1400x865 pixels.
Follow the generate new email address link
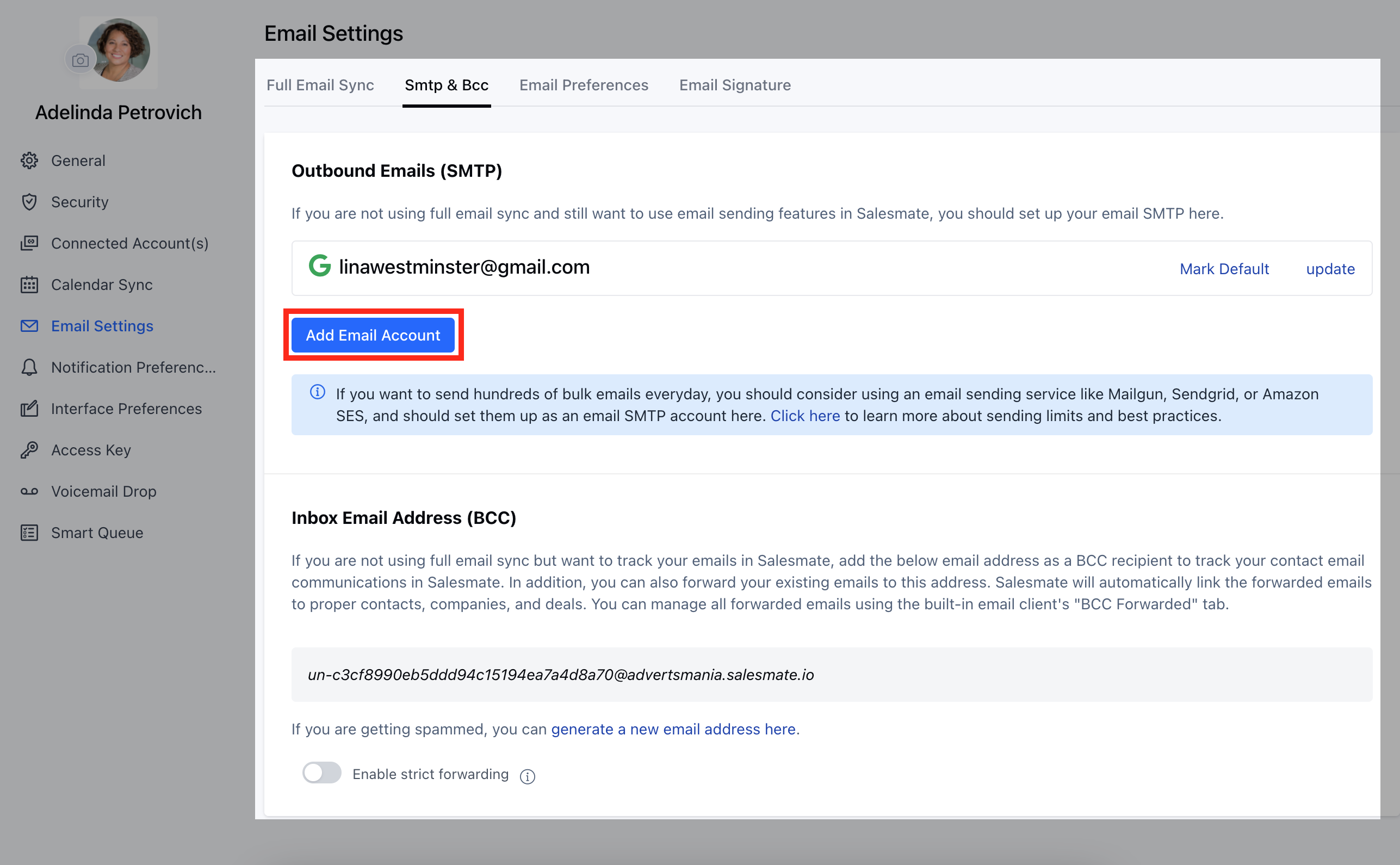(x=673, y=730)
